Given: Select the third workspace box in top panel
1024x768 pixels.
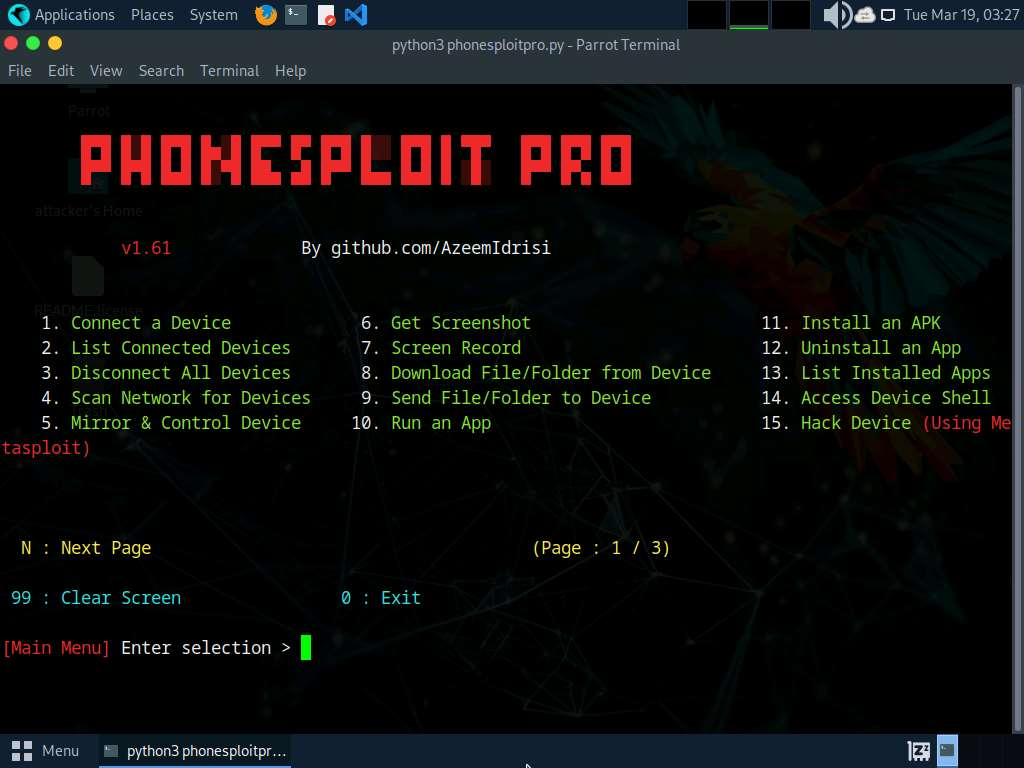Looking at the screenshot, I should (791, 14).
